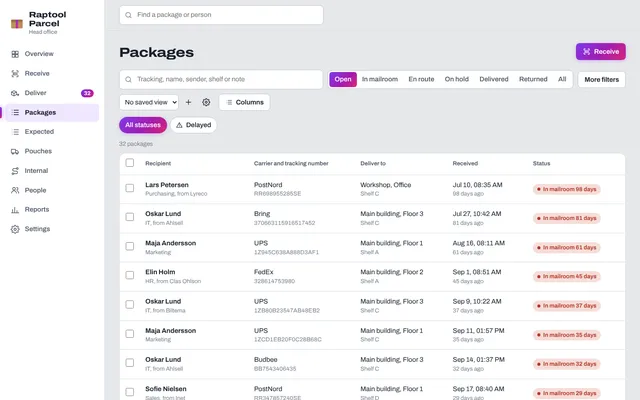Click the Deliver icon in sidebar
This screenshot has height=400, width=640.
point(15,93)
